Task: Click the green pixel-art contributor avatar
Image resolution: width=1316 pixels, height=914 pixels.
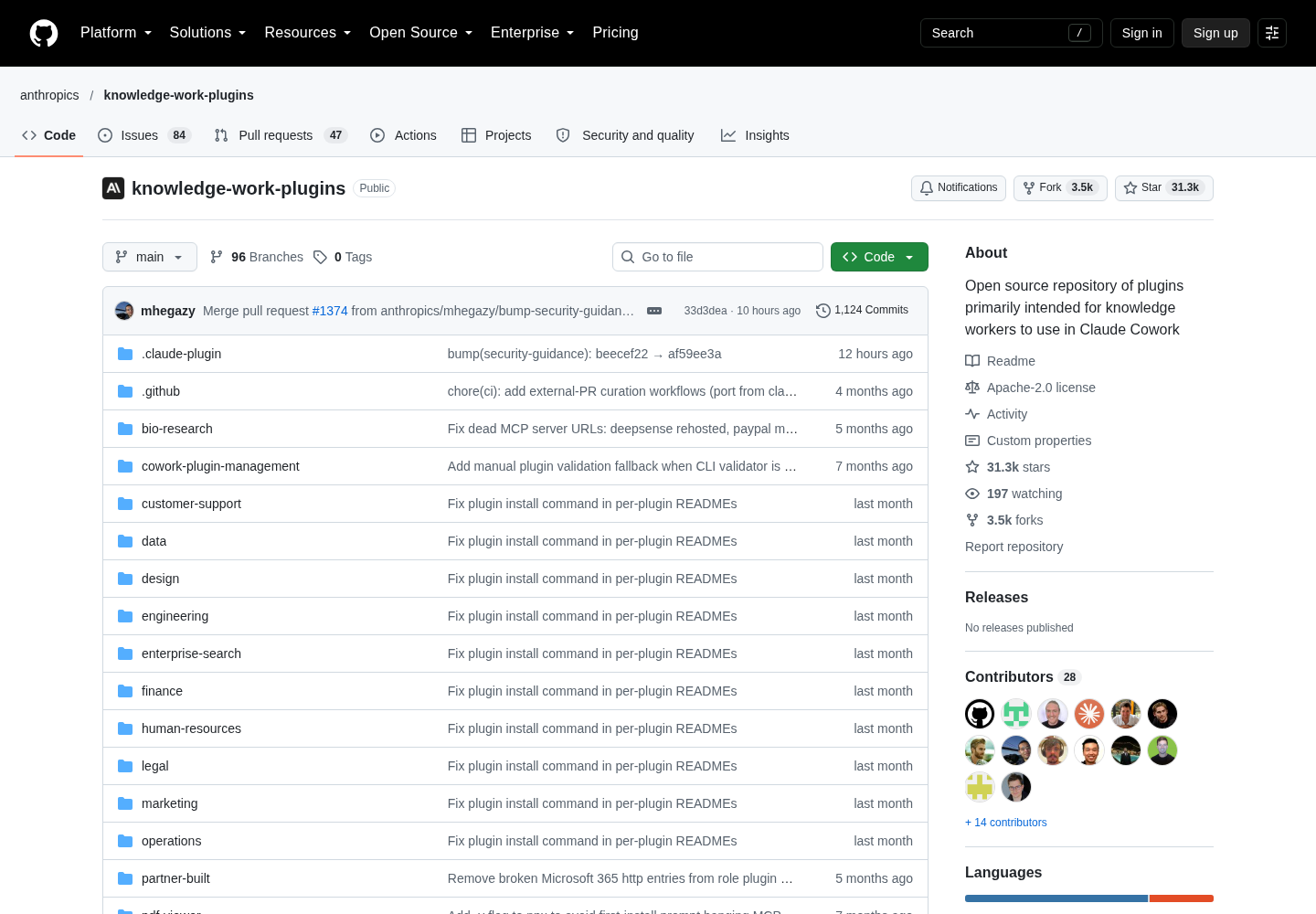Action: click(x=1016, y=714)
